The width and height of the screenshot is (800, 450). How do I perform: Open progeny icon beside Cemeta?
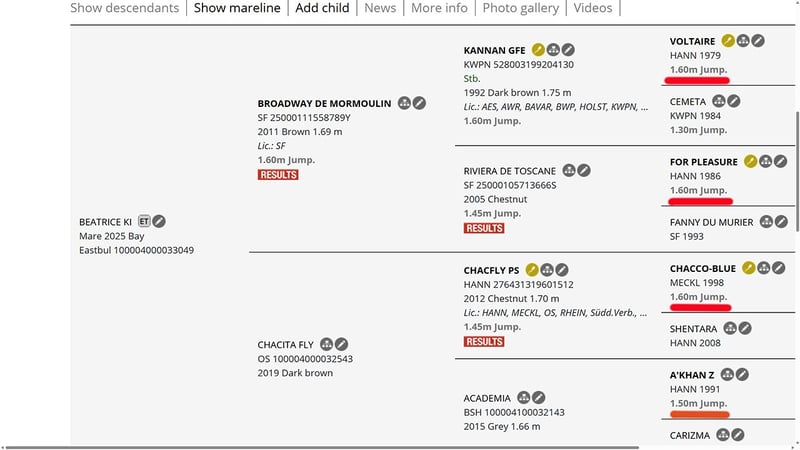point(718,101)
